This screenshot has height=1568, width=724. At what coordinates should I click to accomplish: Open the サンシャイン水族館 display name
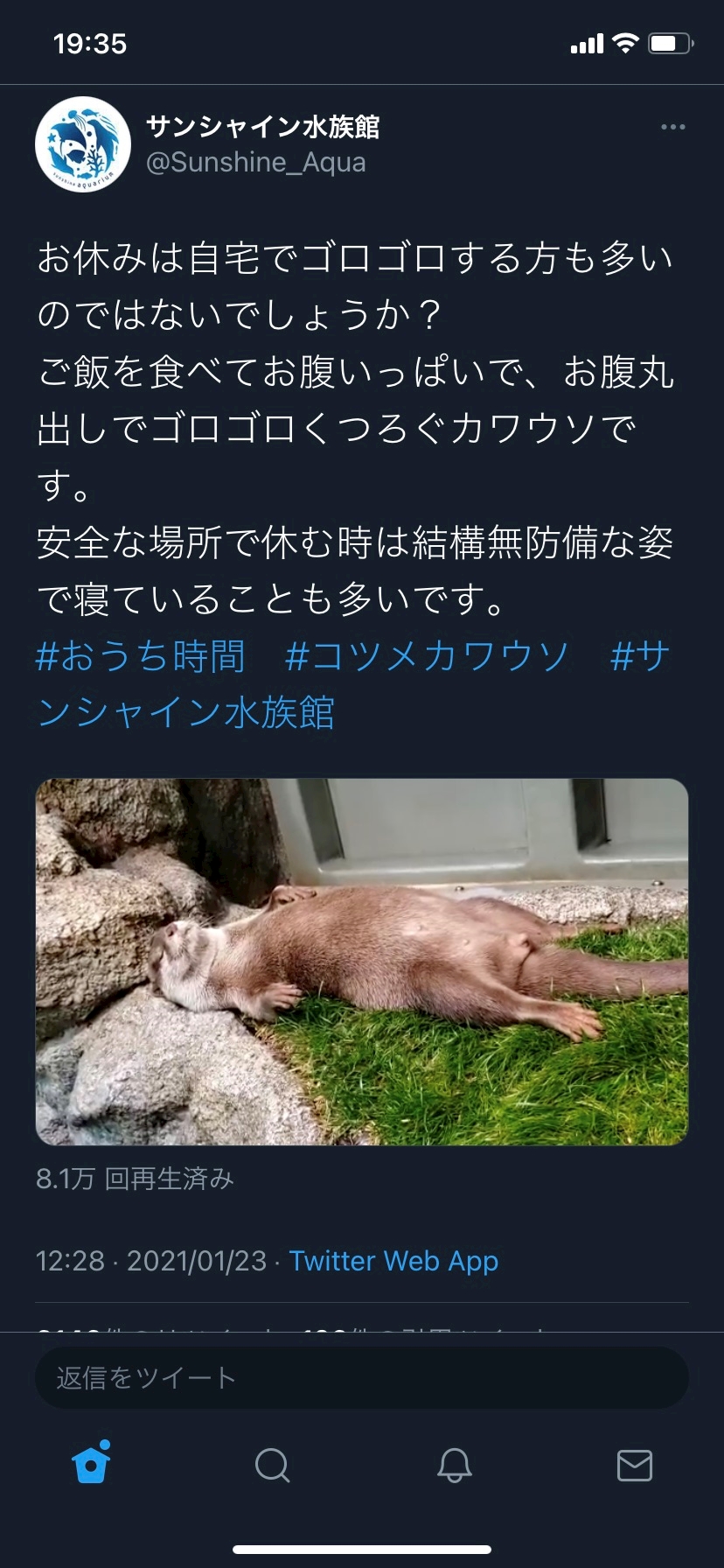262,127
